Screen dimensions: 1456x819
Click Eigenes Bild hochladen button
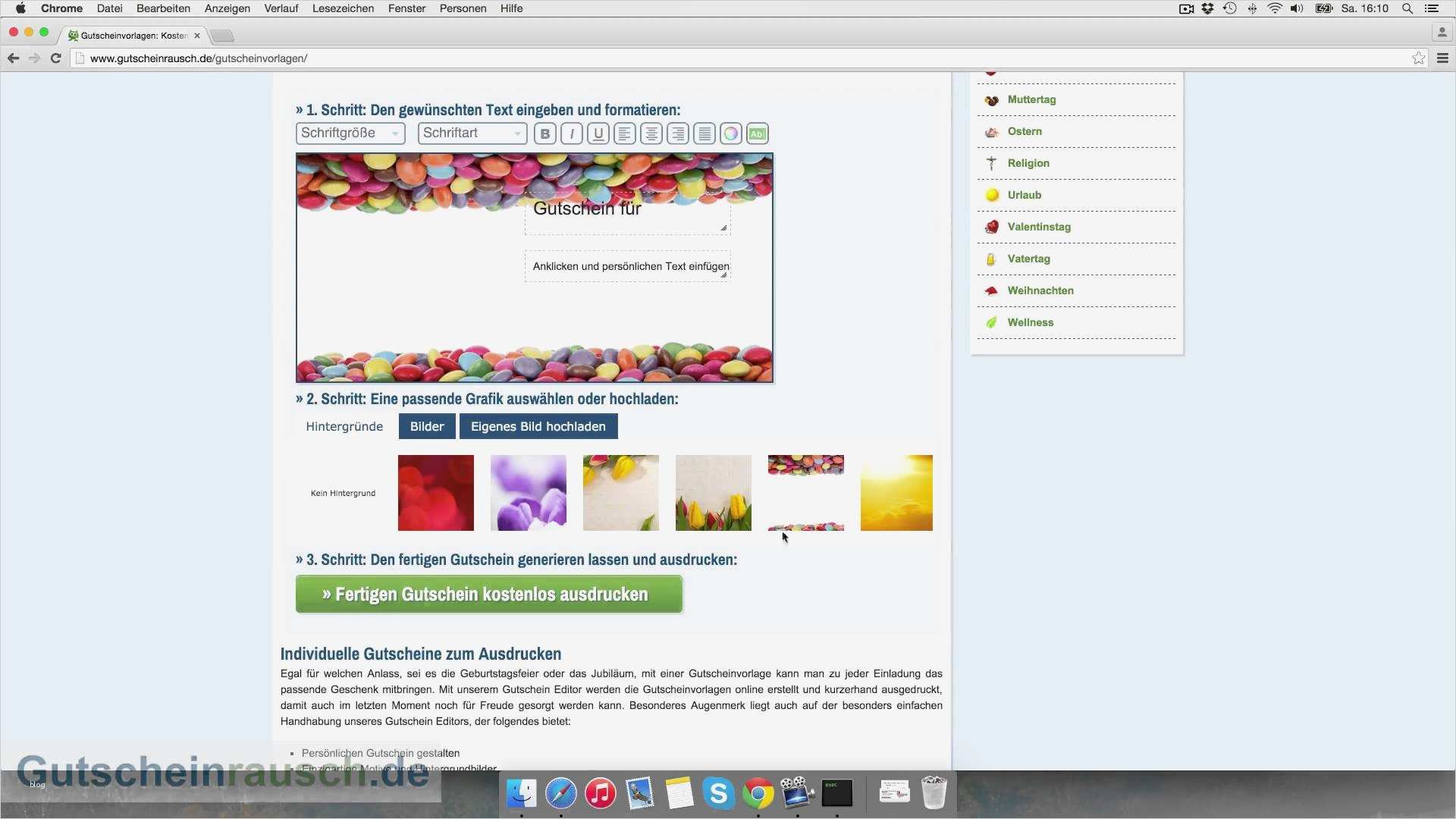[x=538, y=426]
